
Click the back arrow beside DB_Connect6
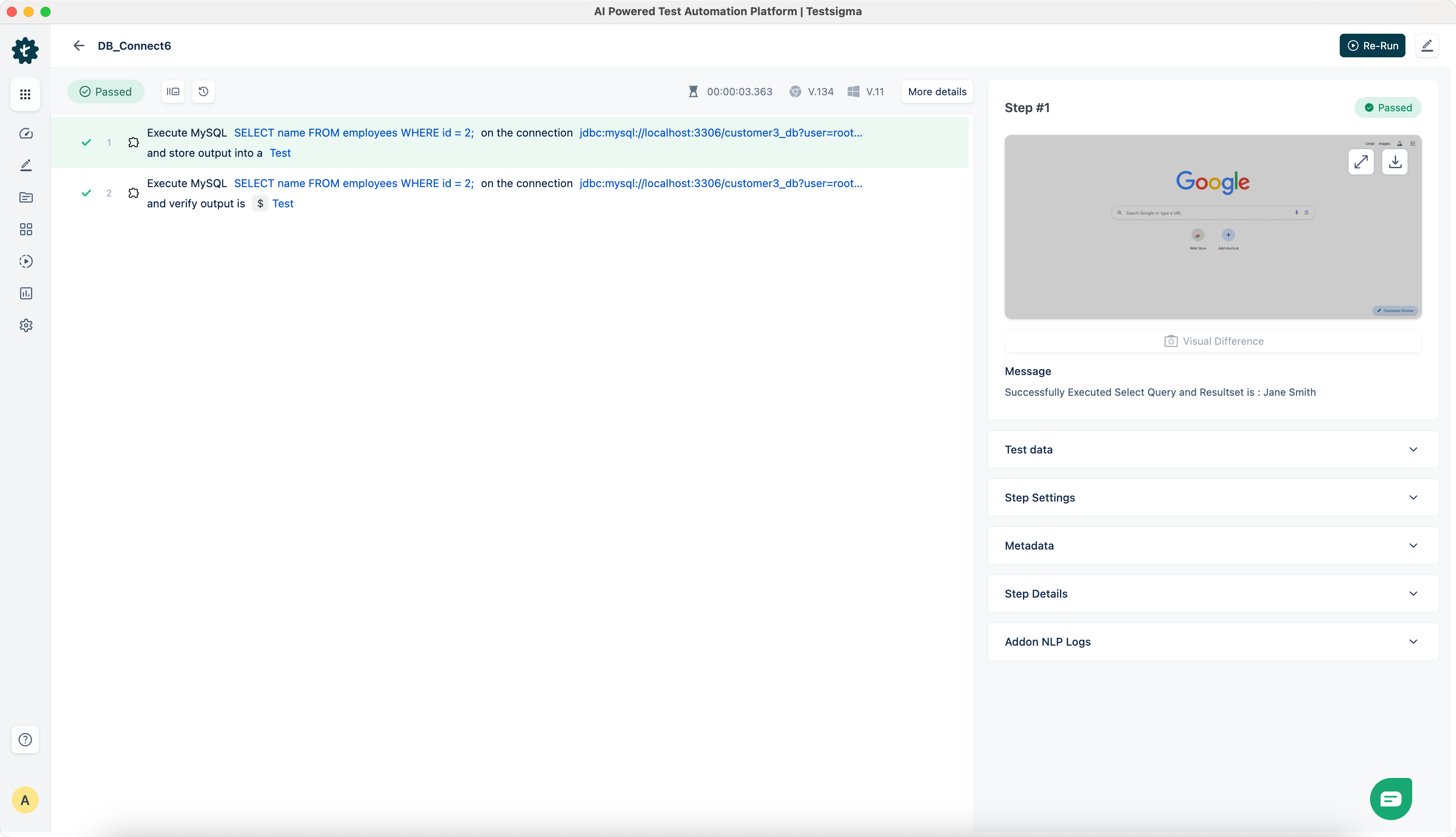click(x=79, y=46)
